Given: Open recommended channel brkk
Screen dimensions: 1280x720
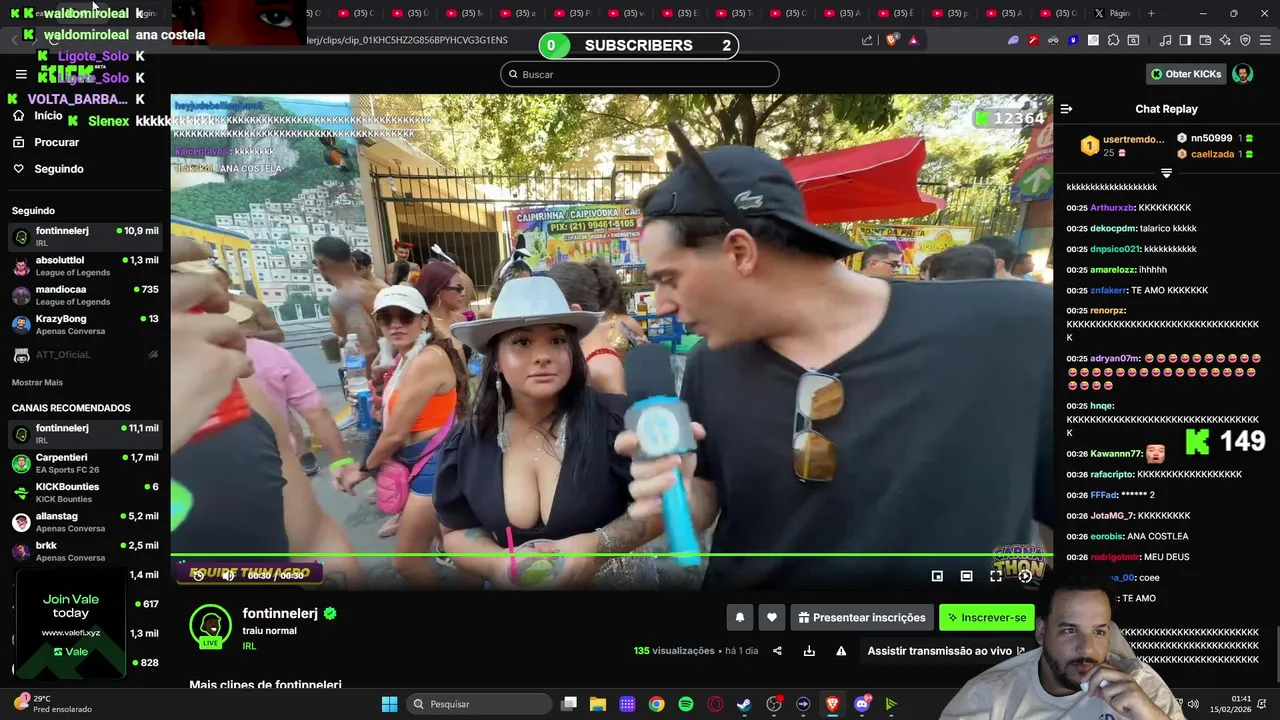Looking at the screenshot, I should [x=85, y=551].
